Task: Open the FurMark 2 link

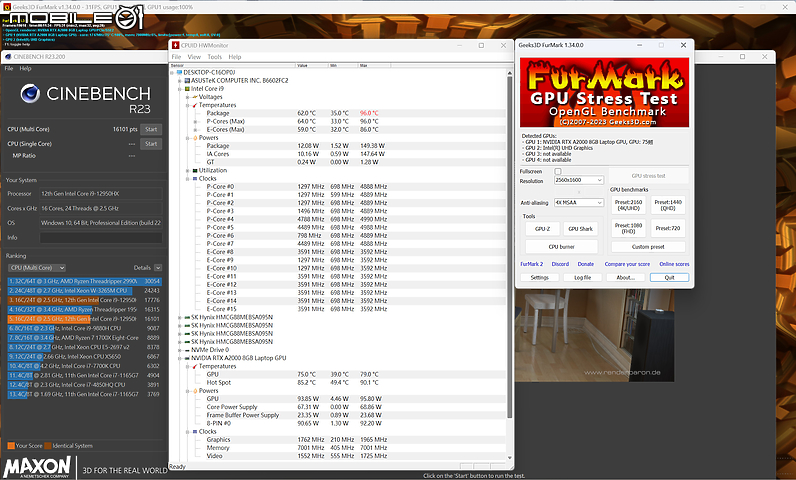Action: coord(532,264)
